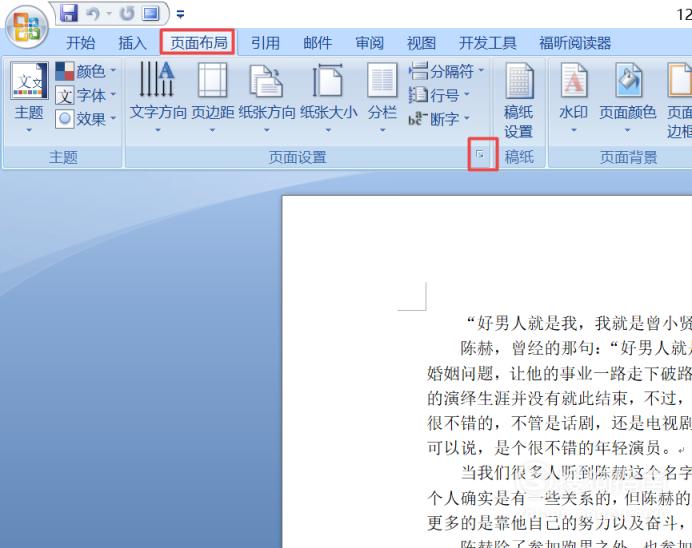Launch the 页面设置 dialog box launcher
Screen dimensions: 692x548
pyautogui.click(x=480, y=154)
